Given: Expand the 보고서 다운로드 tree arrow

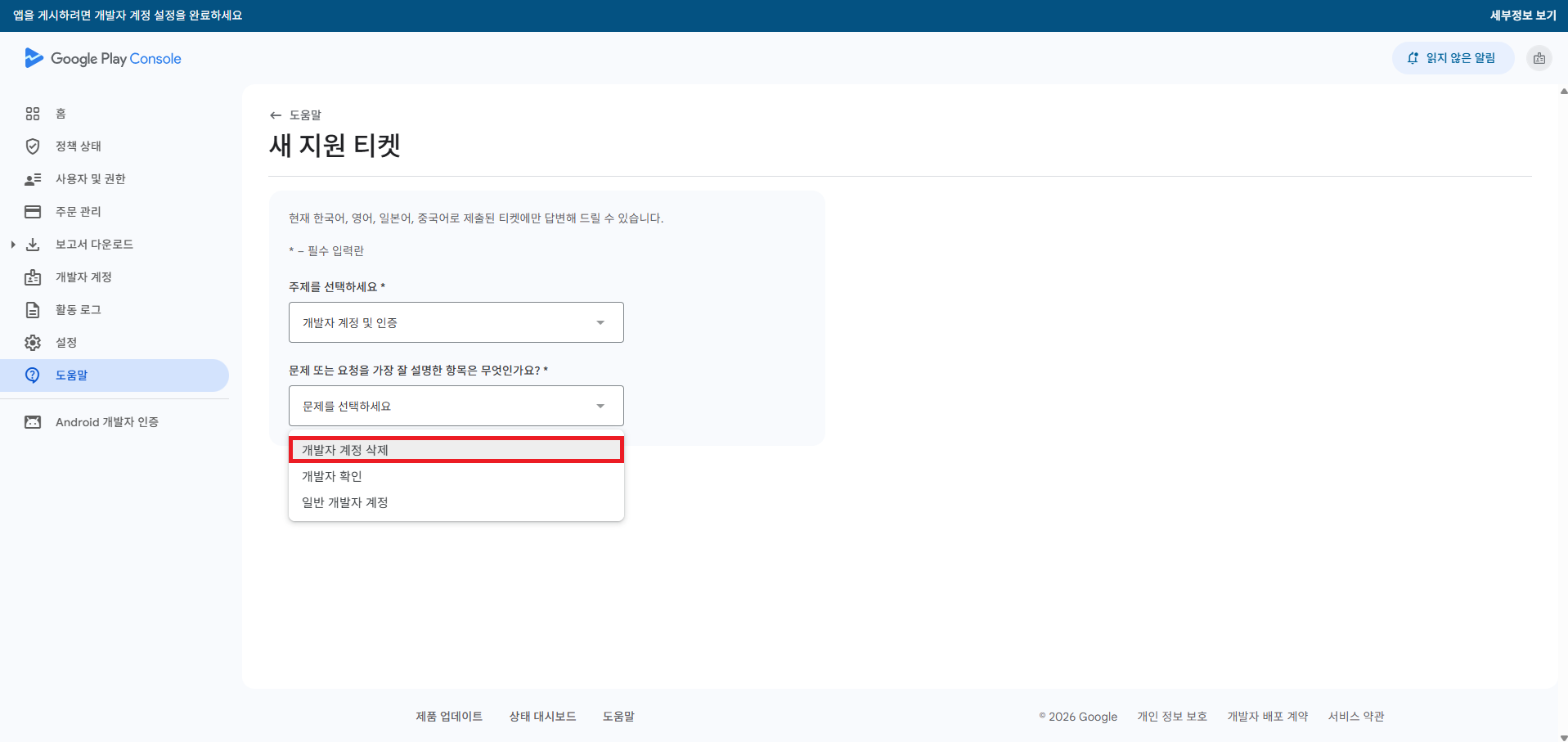Looking at the screenshot, I should pyautogui.click(x=13, y=245).
